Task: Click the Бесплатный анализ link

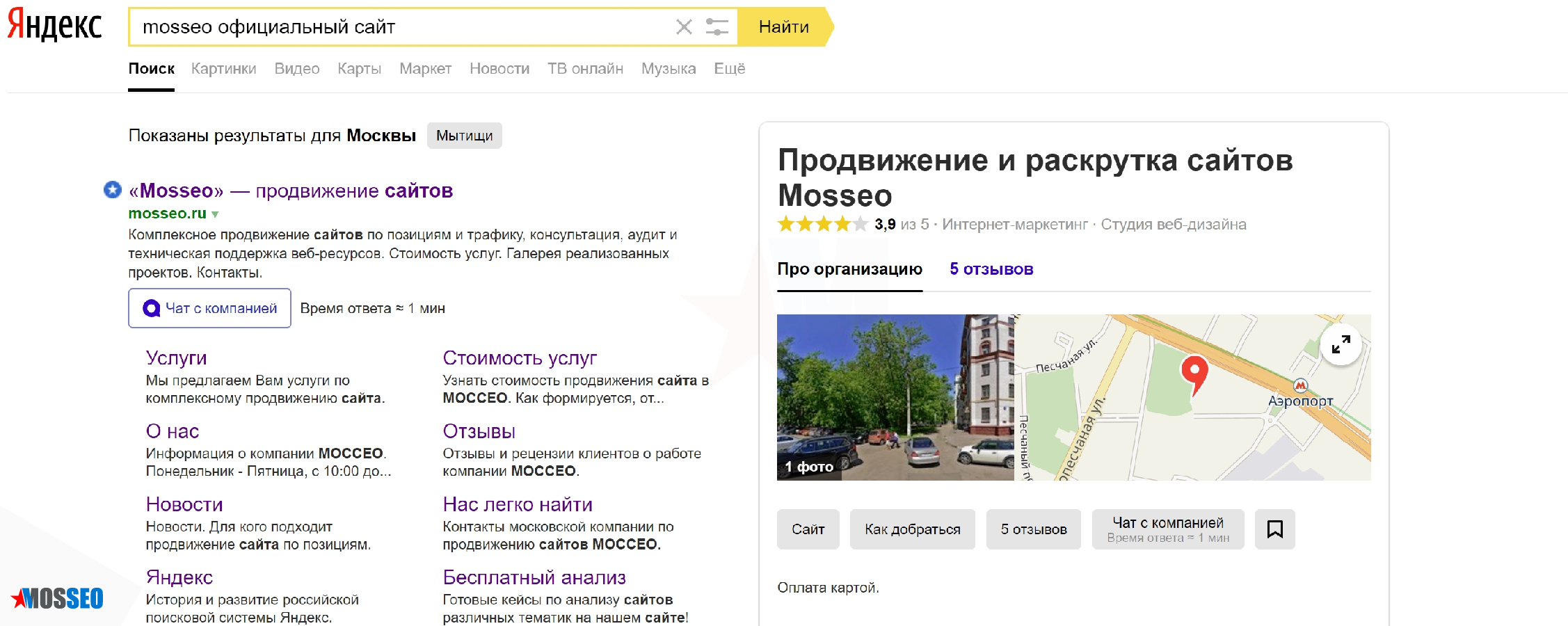Action: point(533,577)
